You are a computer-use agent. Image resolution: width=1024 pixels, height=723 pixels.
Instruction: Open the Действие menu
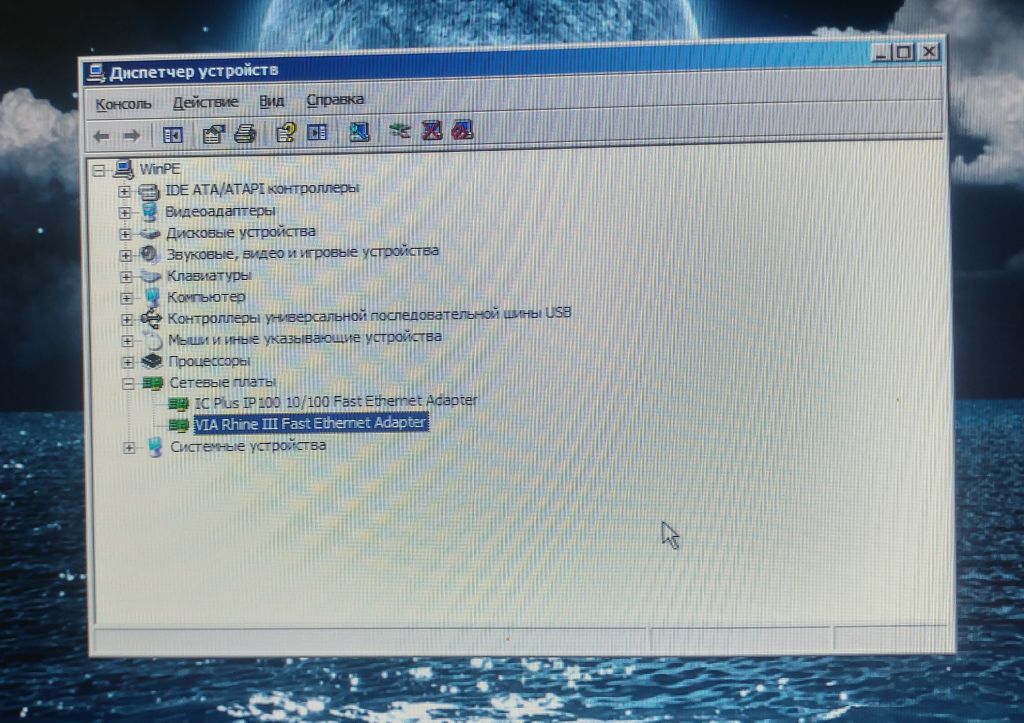pos(205,103)
